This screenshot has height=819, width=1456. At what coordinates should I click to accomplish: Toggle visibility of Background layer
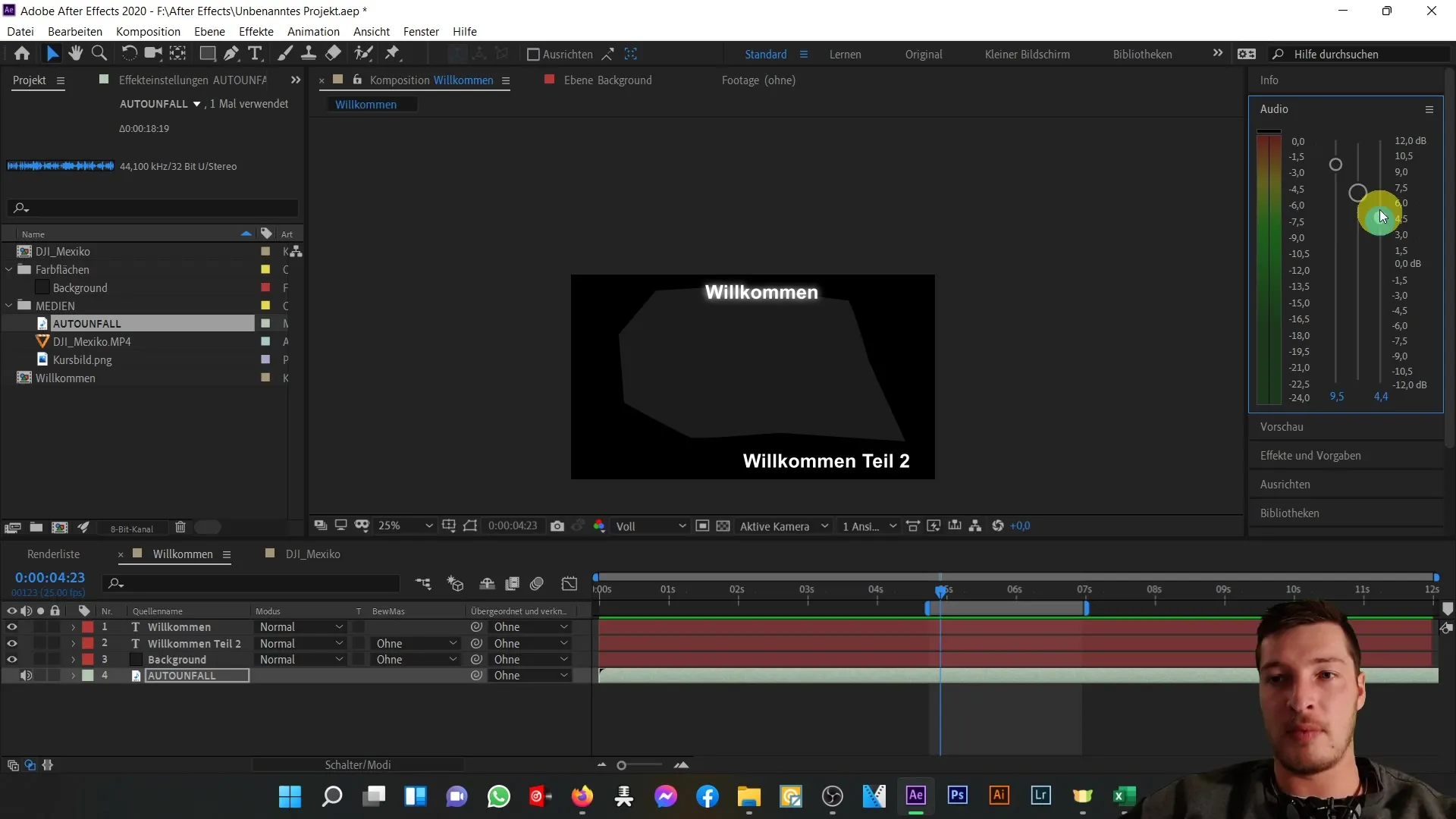pos(11,659)
